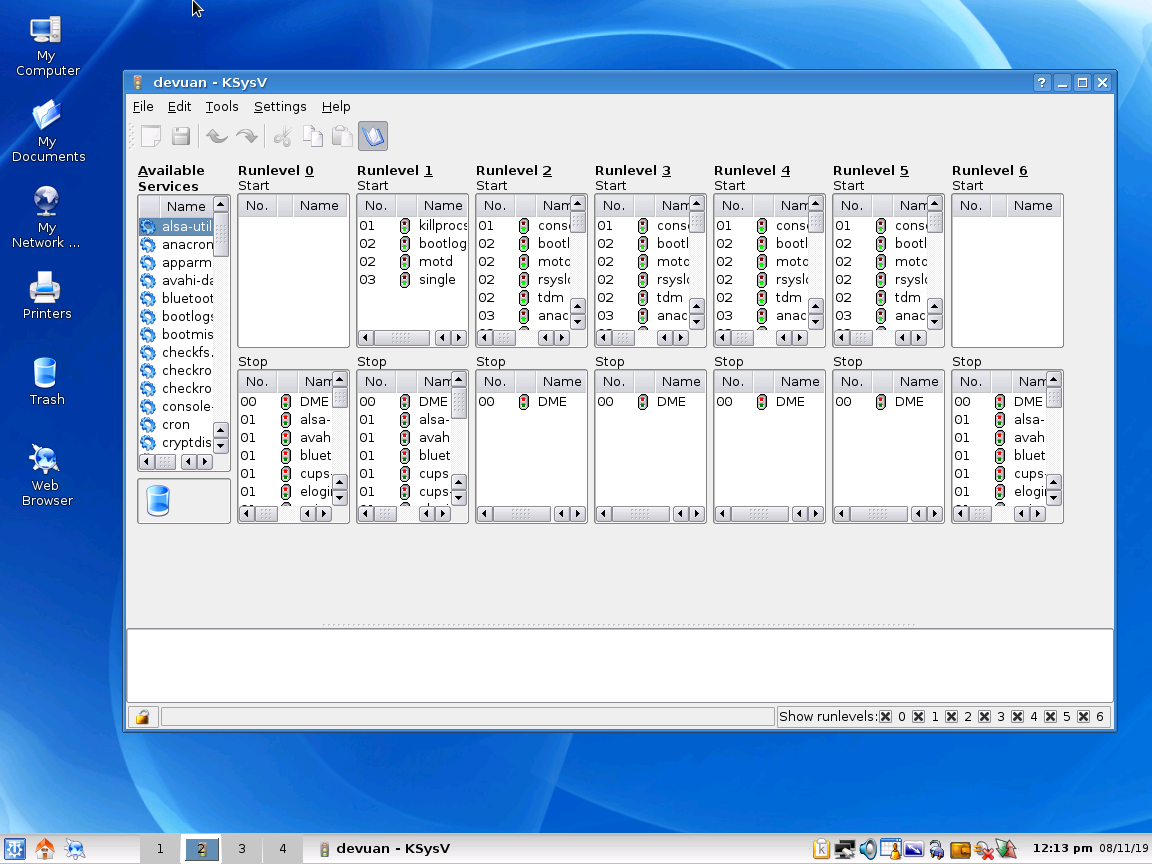Open My Computer desktop icon
The image size is (1152, 864).
click(46, 47)
